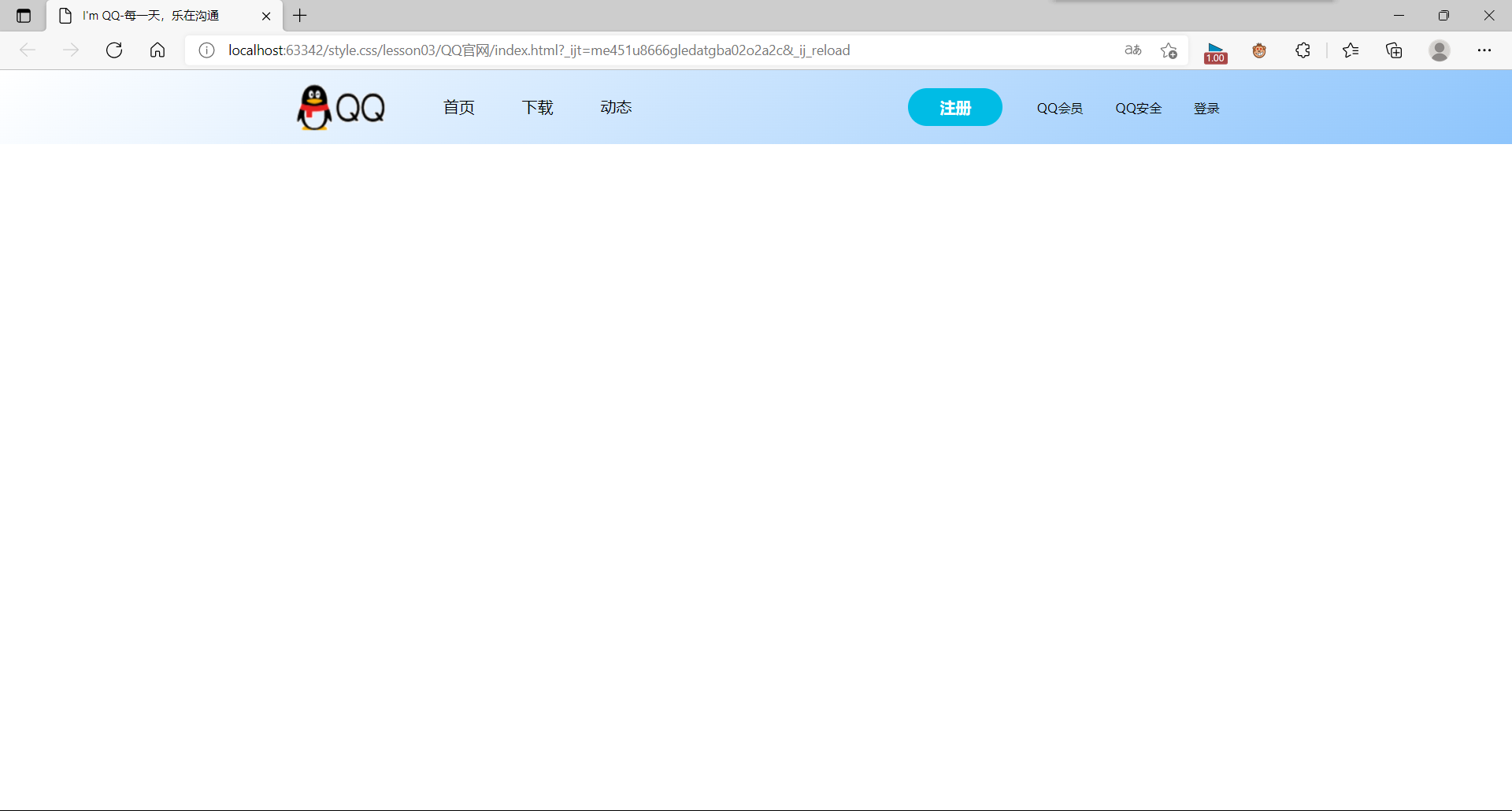This screenshot has height=811, width=1512.
Task: Open the Collections icon
Action: click(1394, 50)
